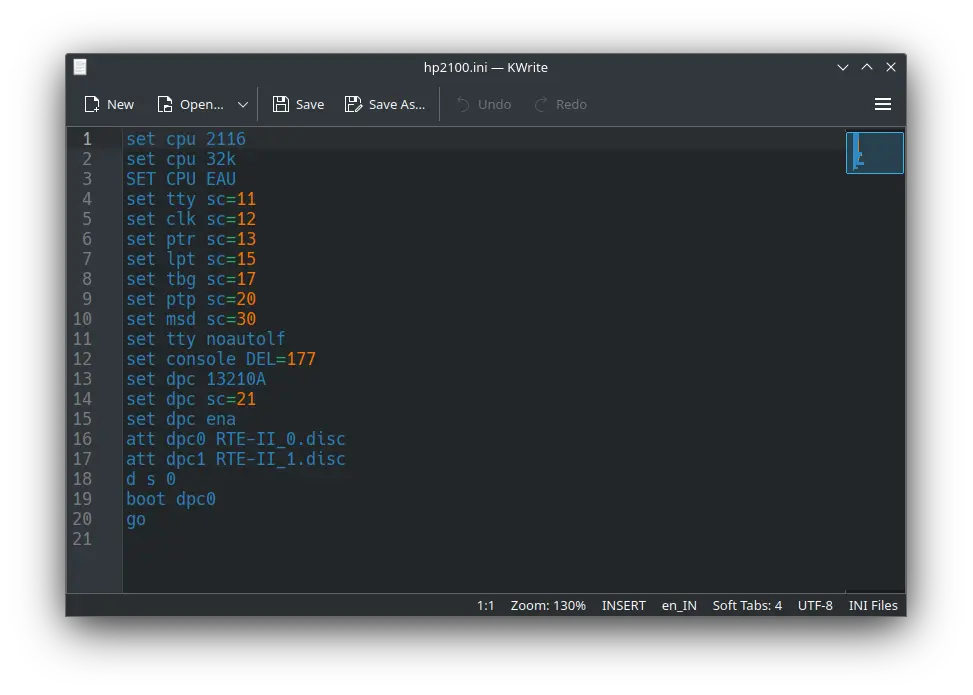Viewport: 973px width, 695px height.
Task: Open the UTF-8 encoding selector
Action: coord(815,605)
